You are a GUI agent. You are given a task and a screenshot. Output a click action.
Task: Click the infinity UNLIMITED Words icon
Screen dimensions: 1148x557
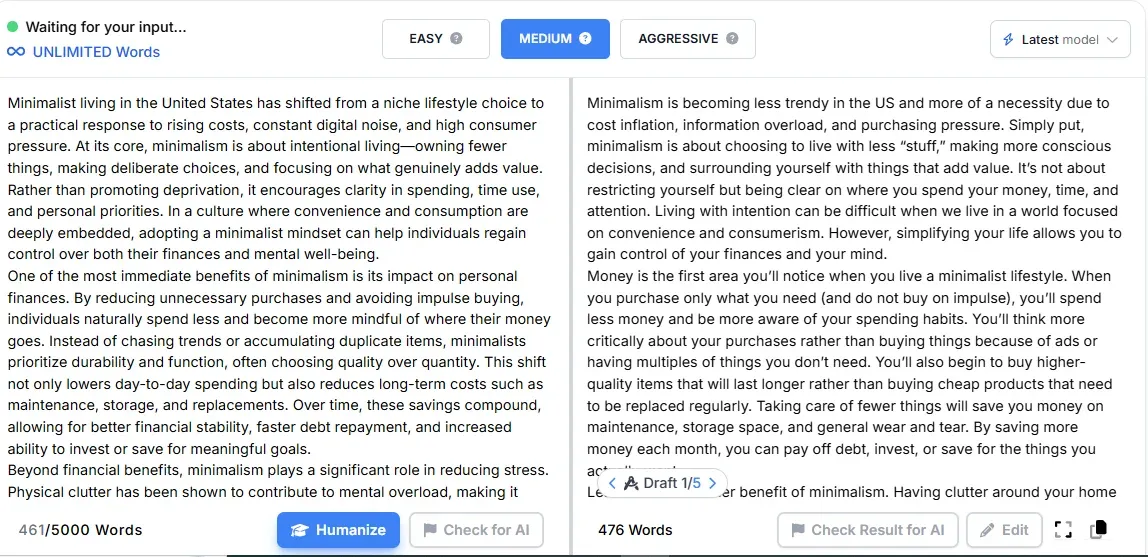point(15,52)
